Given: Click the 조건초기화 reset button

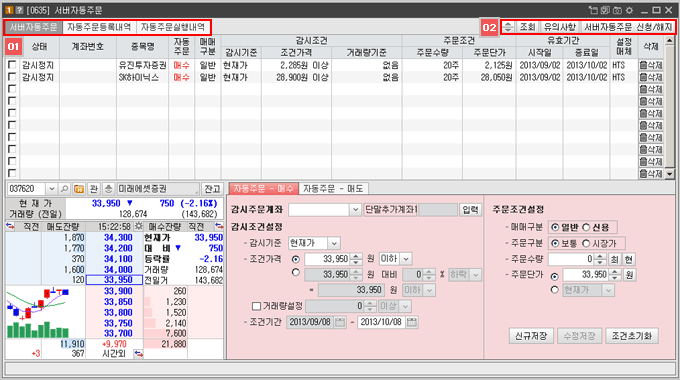Looking at the screenshot, I should coord(631,336).
